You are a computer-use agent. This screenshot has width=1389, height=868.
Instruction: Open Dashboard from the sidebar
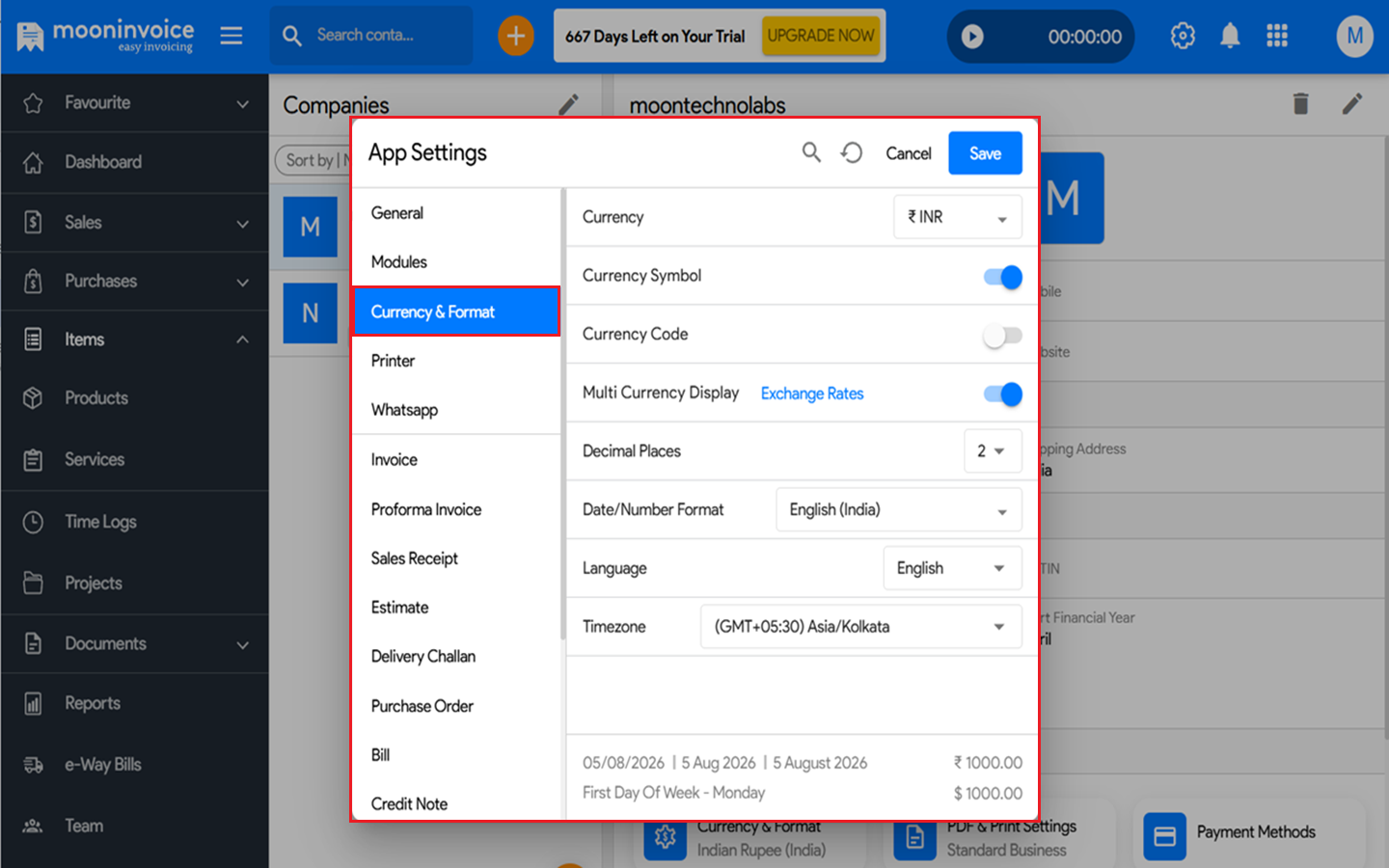[x=135, y=162]
